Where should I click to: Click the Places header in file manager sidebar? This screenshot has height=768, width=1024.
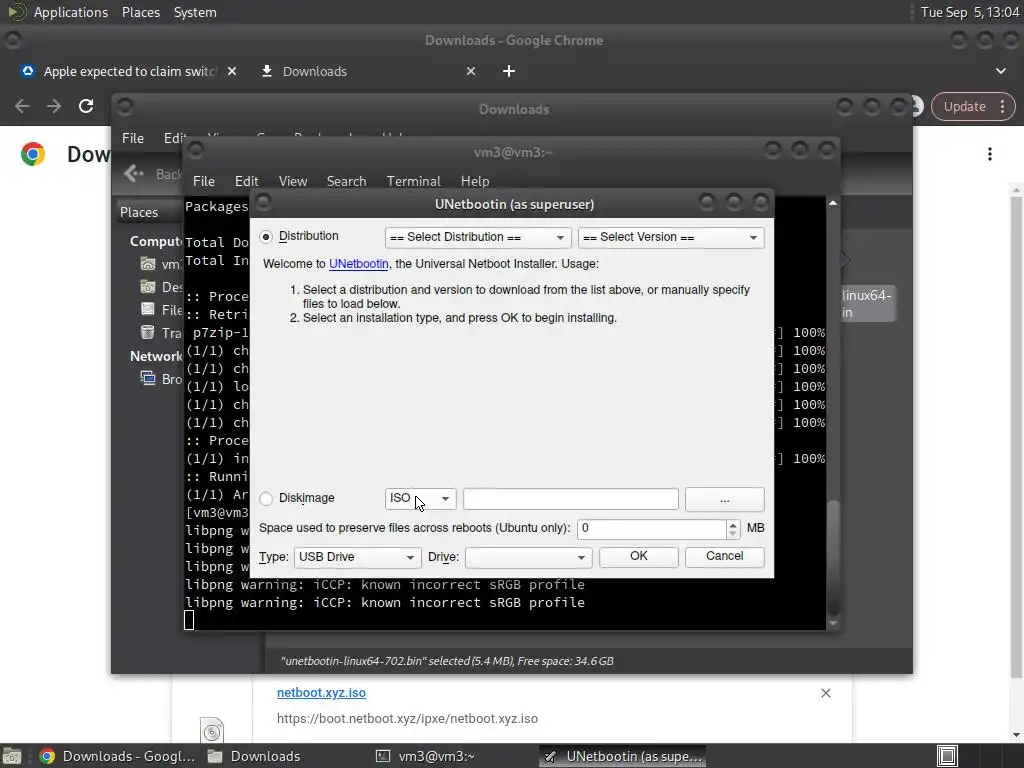pos(139,212)
